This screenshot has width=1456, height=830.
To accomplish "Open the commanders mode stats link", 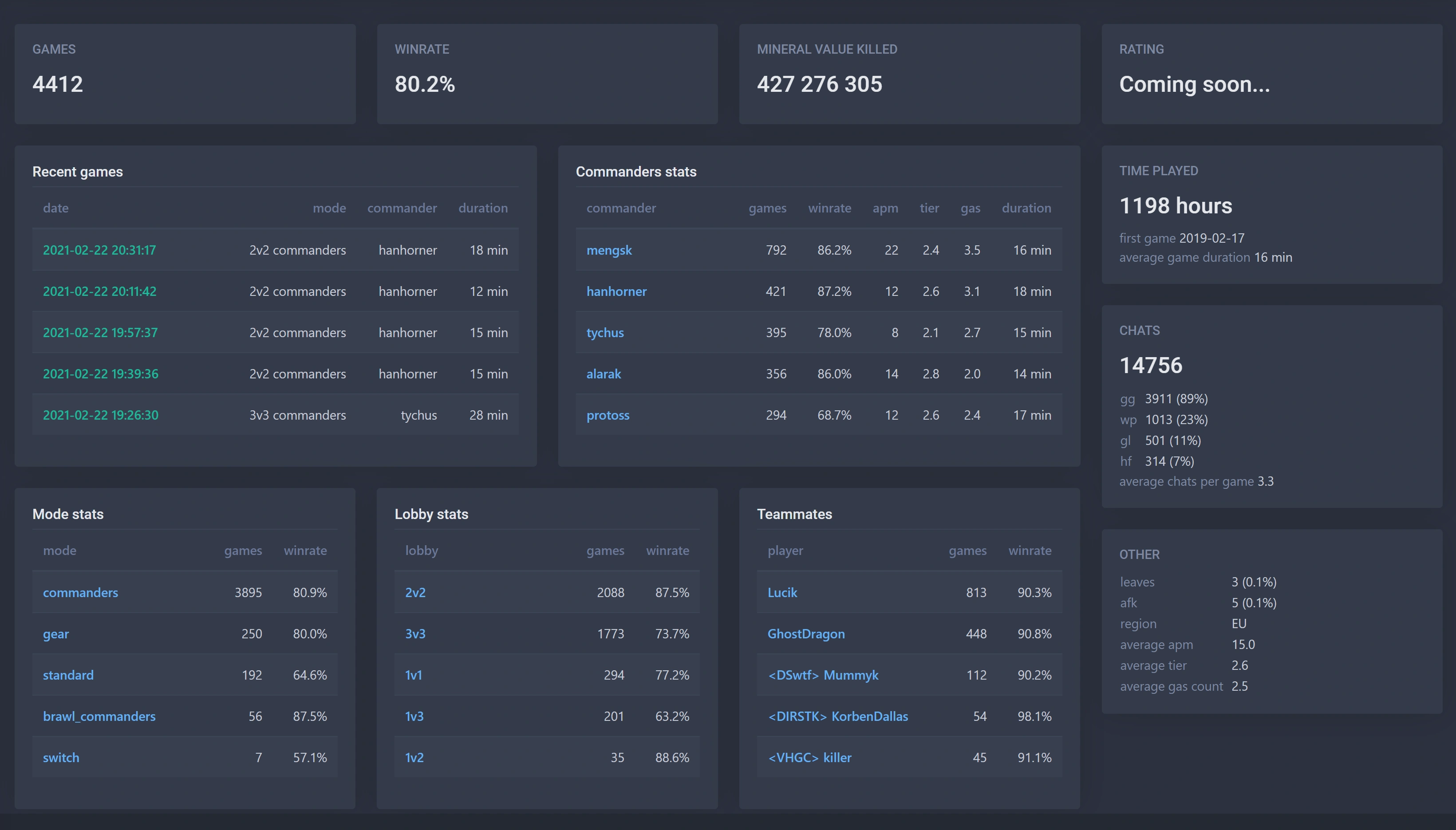I will coord(80,593).
